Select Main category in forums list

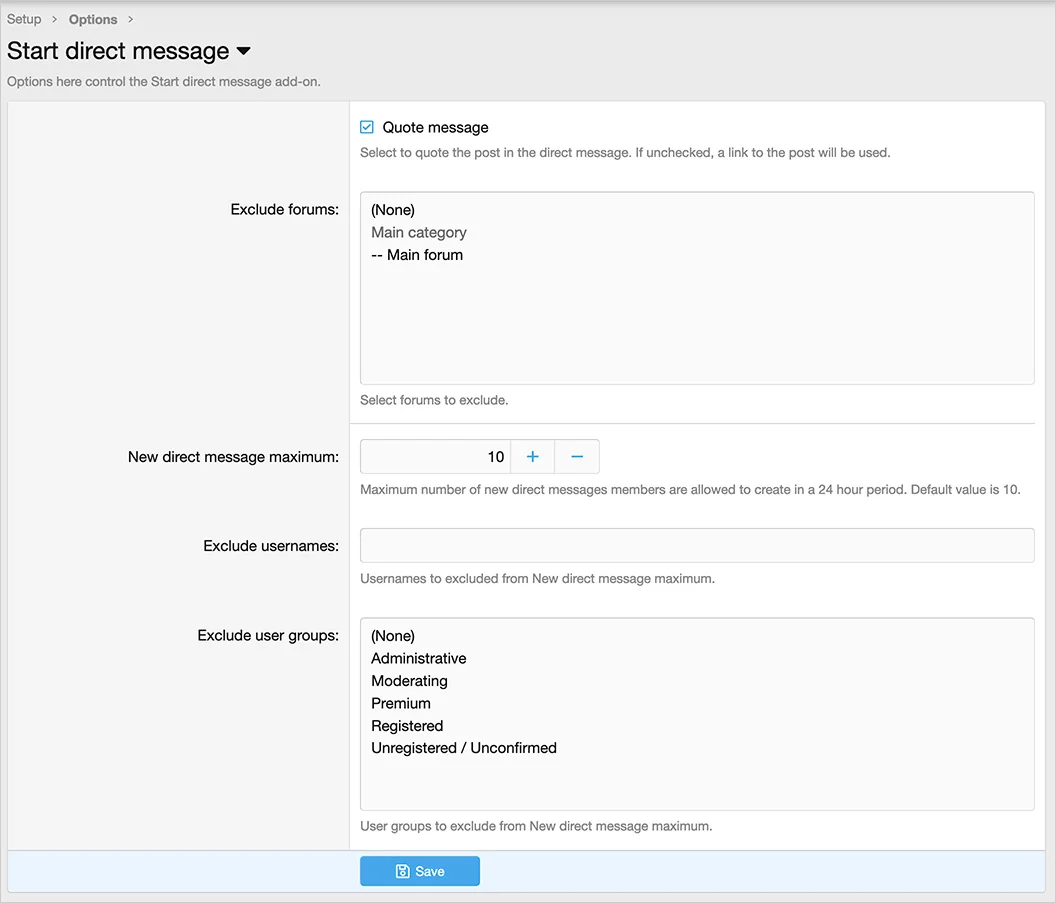[x=419, y=232]
